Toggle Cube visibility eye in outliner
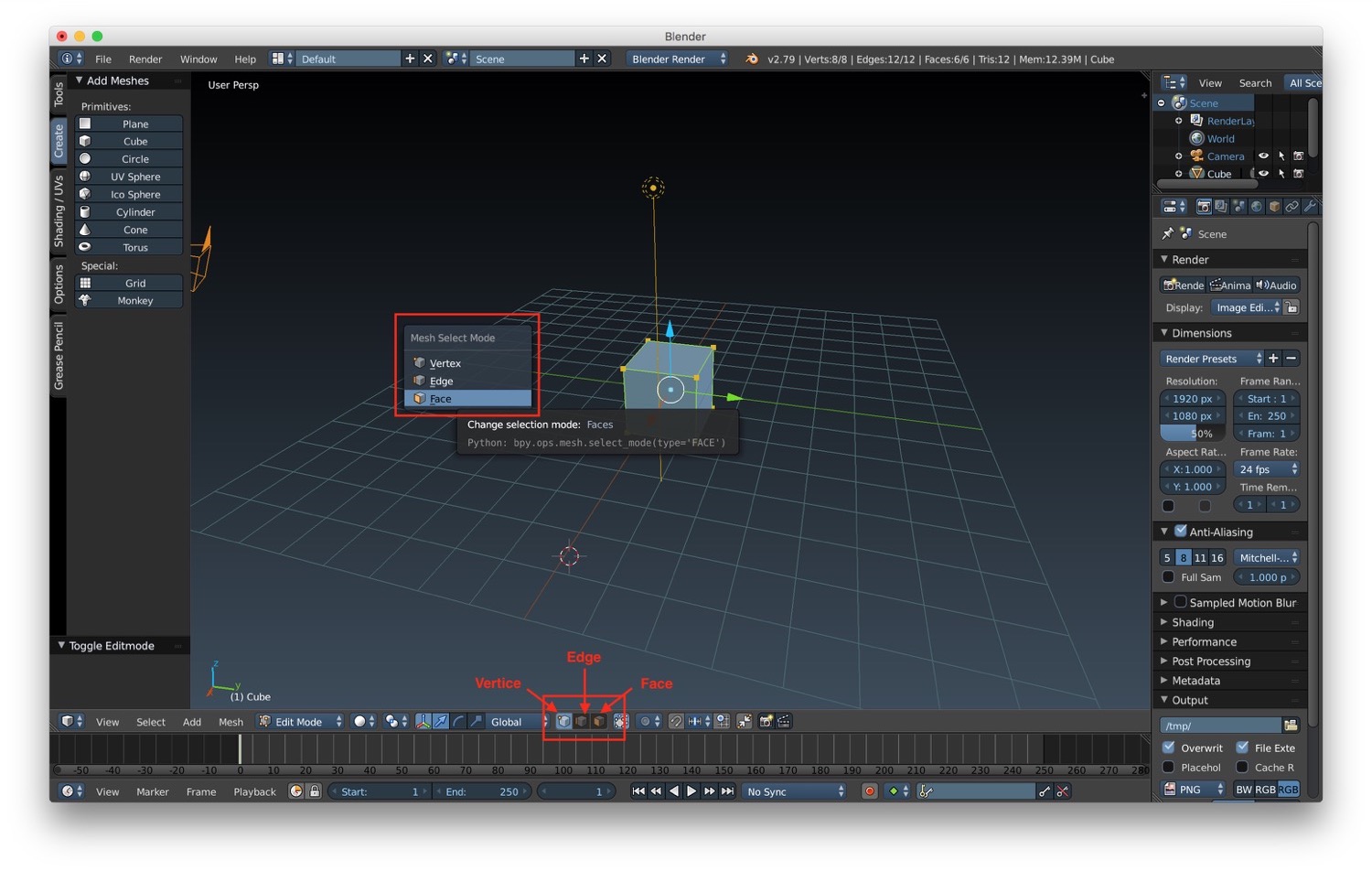The height and width of the screenshot is (871, 1372). point(1263,174)
